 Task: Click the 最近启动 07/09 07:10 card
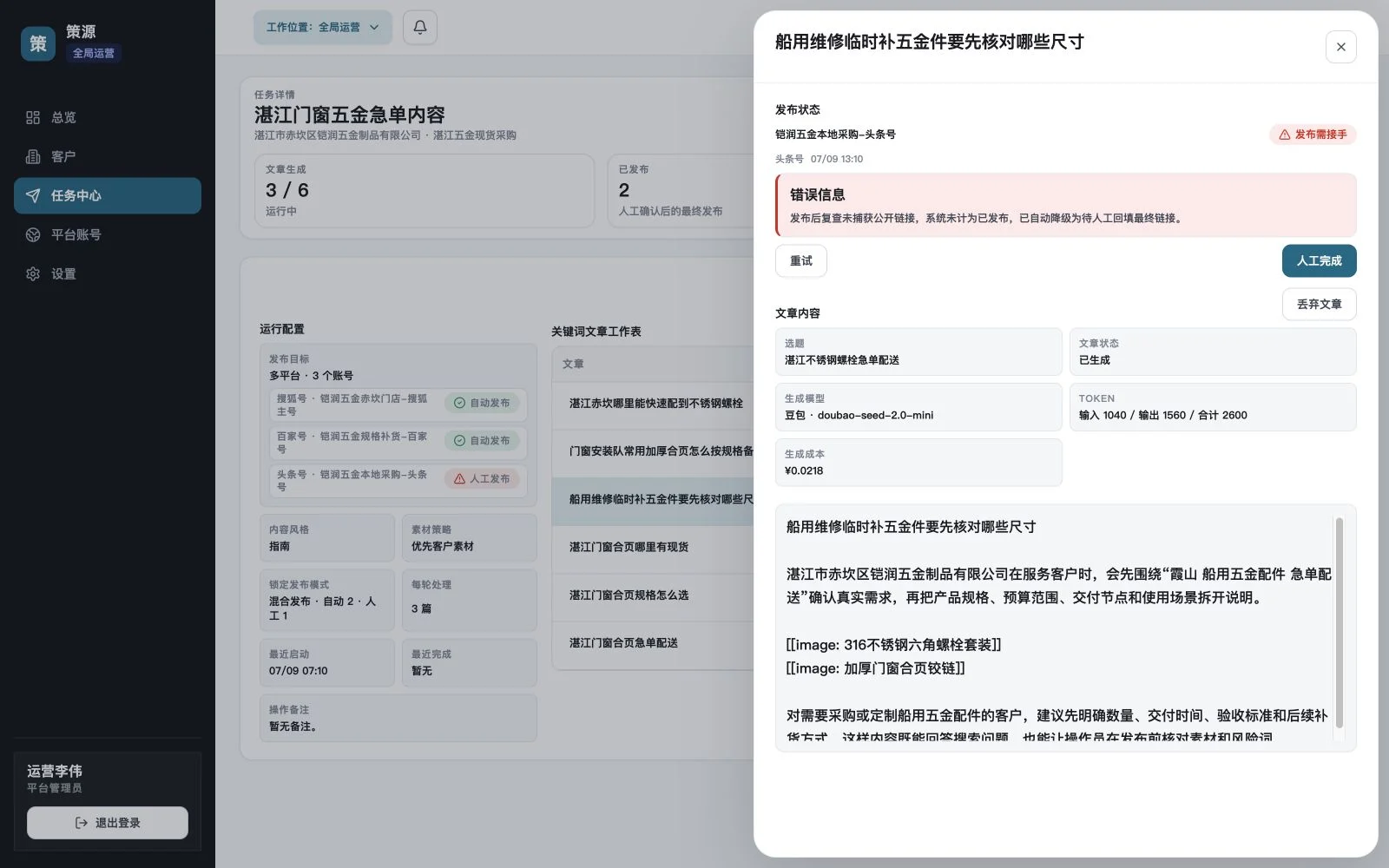point(327,662)
